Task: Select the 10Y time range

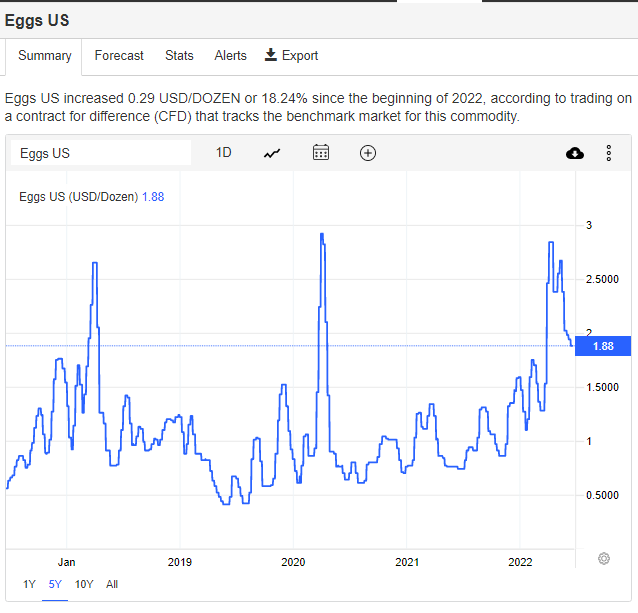Action: 84,584
